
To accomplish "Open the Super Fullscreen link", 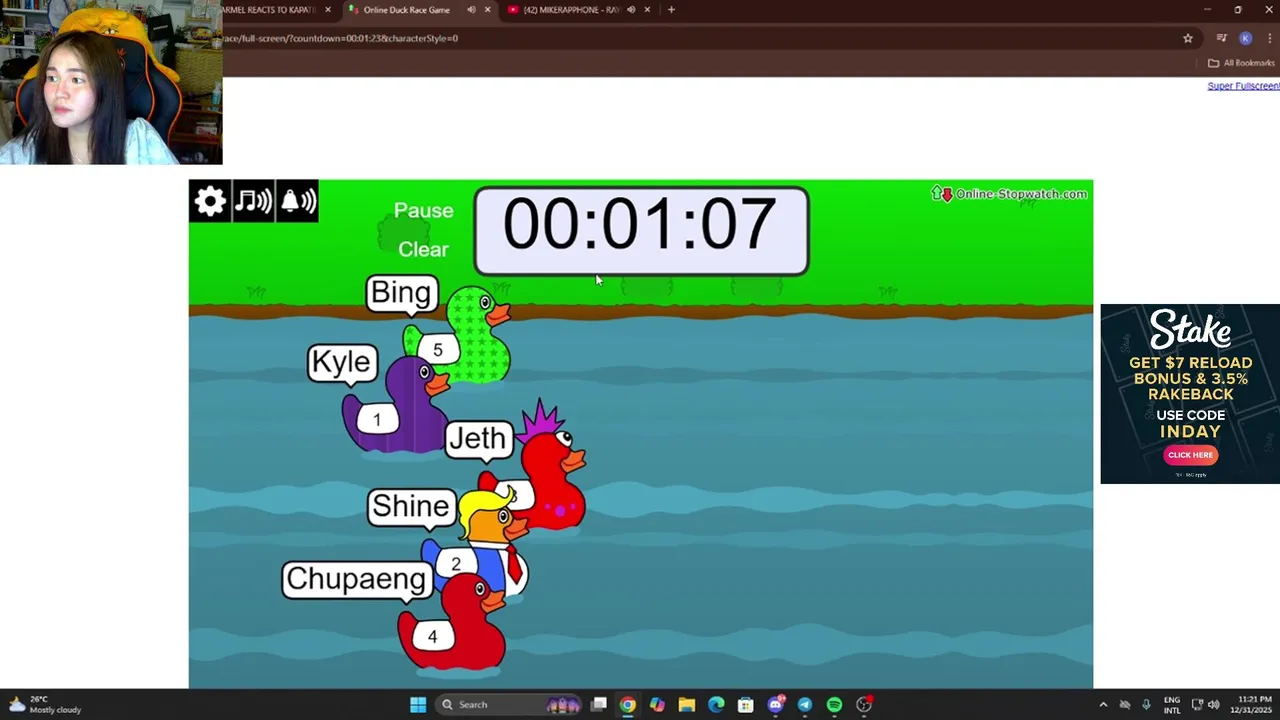I will pyautogui.click(x=1243, y=86).
